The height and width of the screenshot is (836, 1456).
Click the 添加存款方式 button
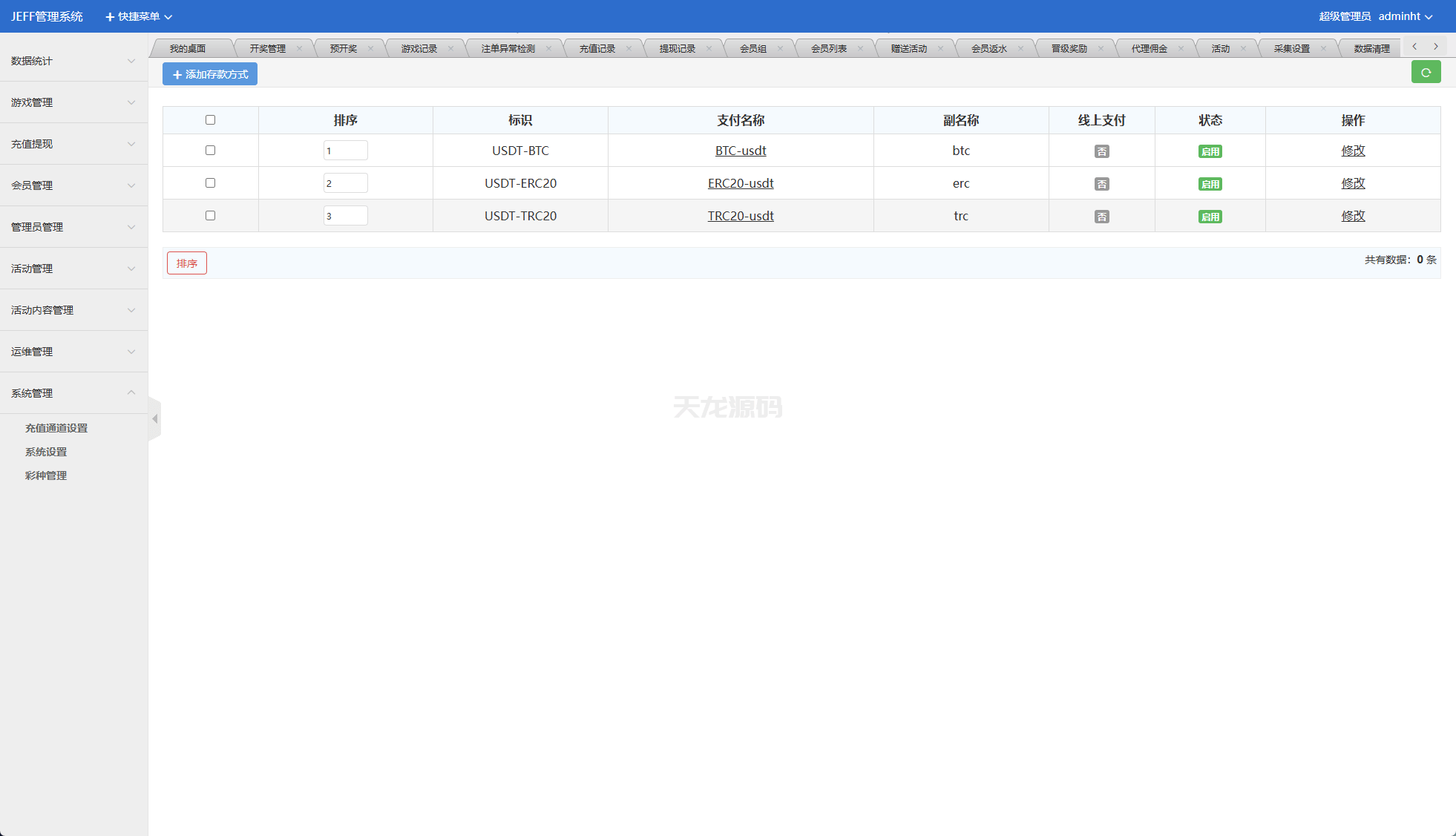[210, 74]
